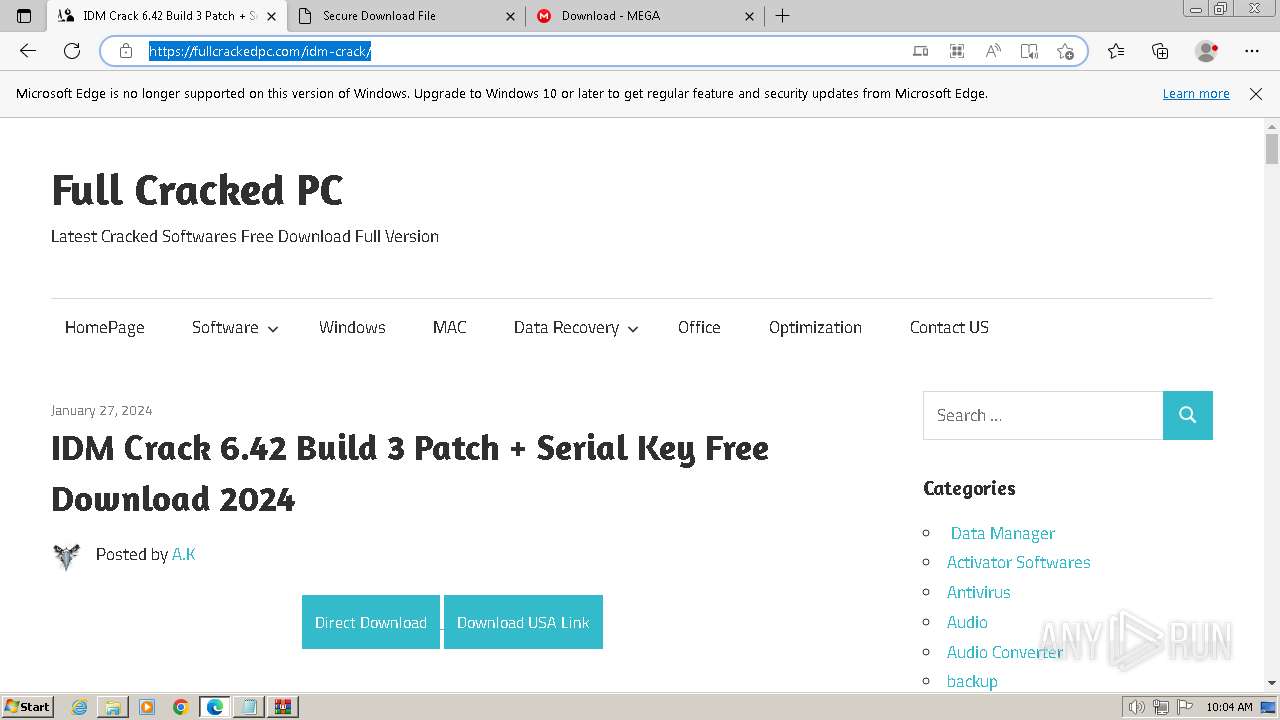This screenshot has height=720, width=1280.
Task: Open the Favorites list
Action: pos(1116,51)
